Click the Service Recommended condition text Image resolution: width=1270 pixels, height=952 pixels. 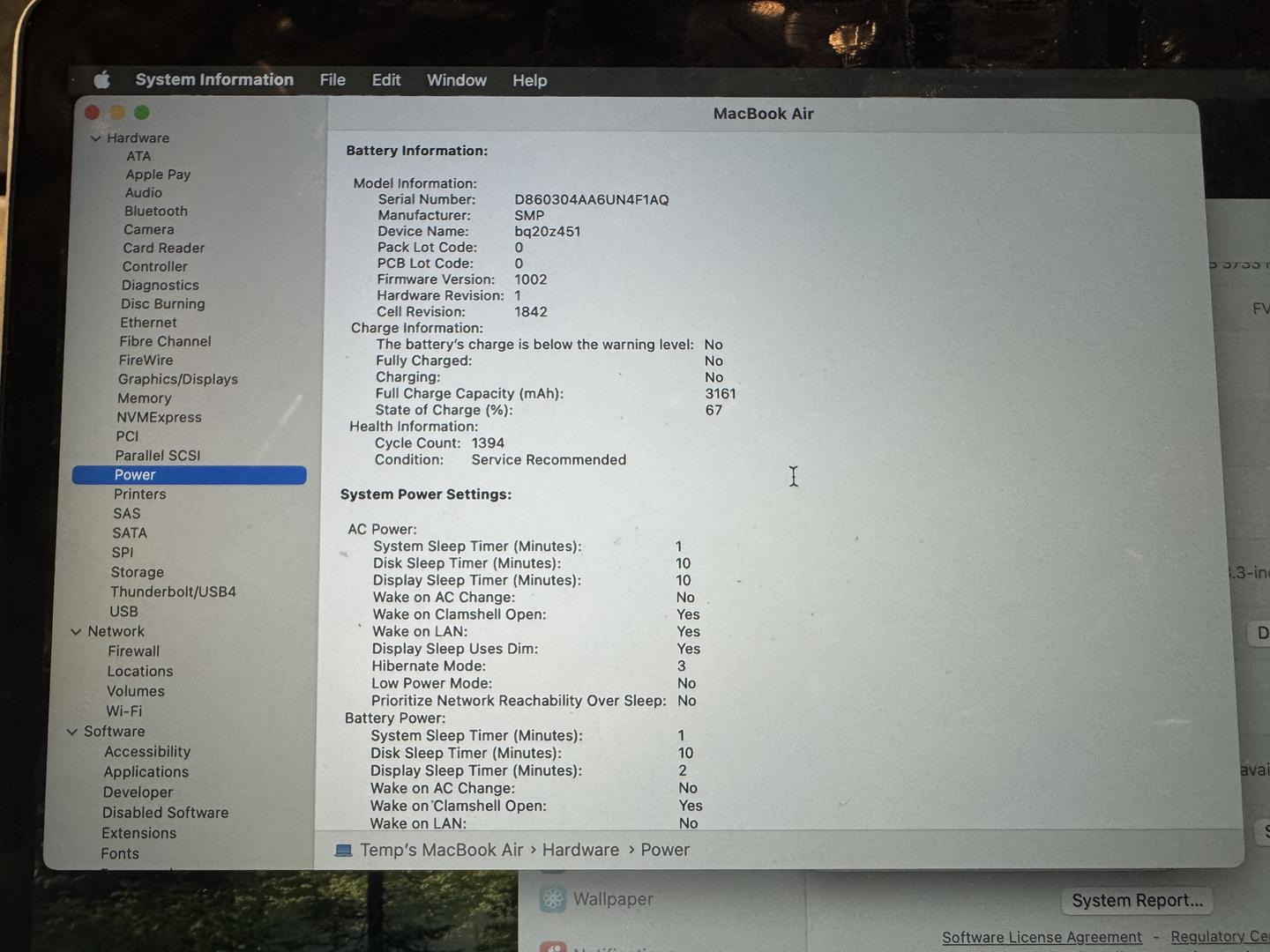pos(549,460)
